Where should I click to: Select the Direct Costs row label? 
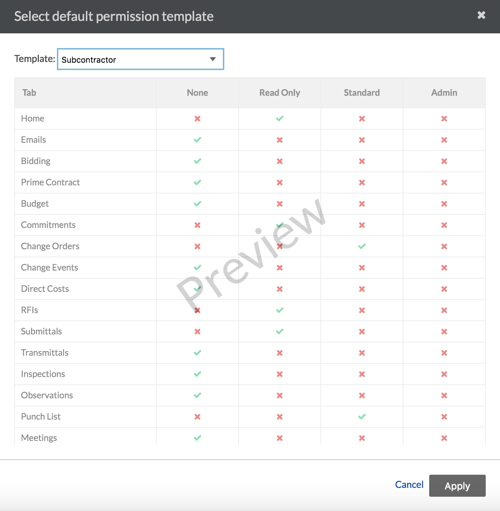tap(45, 289)
